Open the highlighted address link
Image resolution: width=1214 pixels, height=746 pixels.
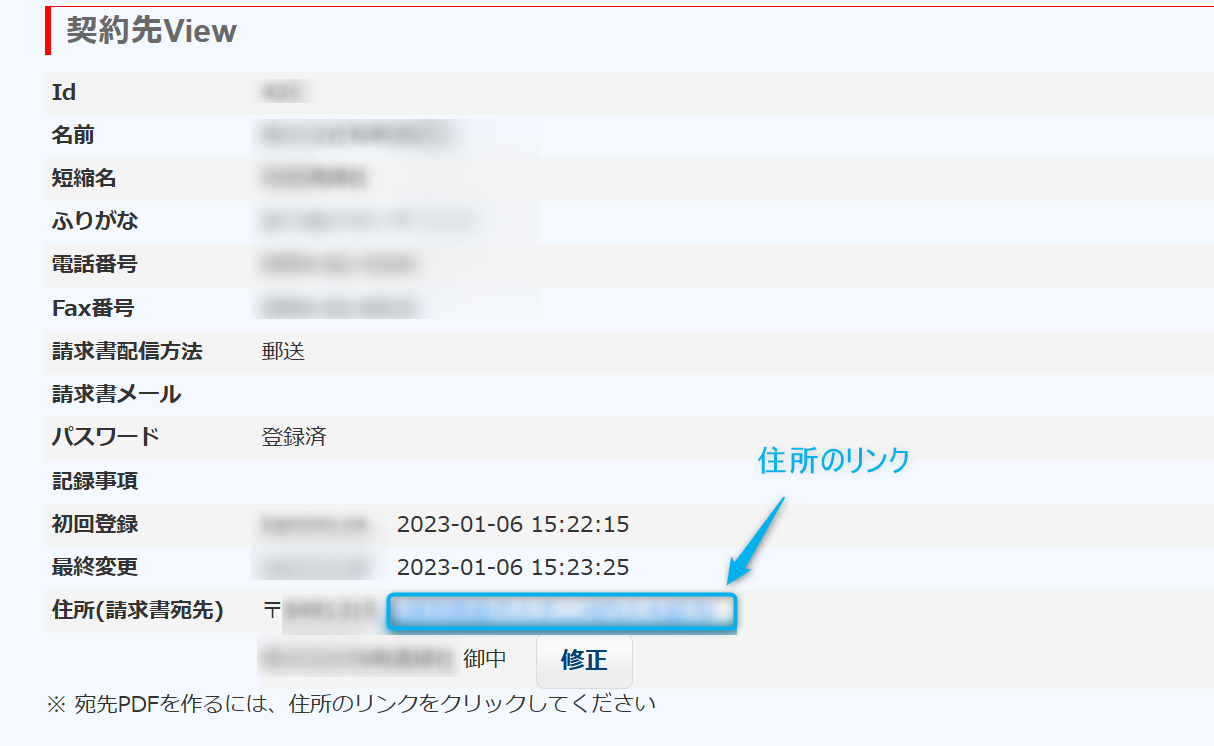pyautogui.click(x=562, y=611)
